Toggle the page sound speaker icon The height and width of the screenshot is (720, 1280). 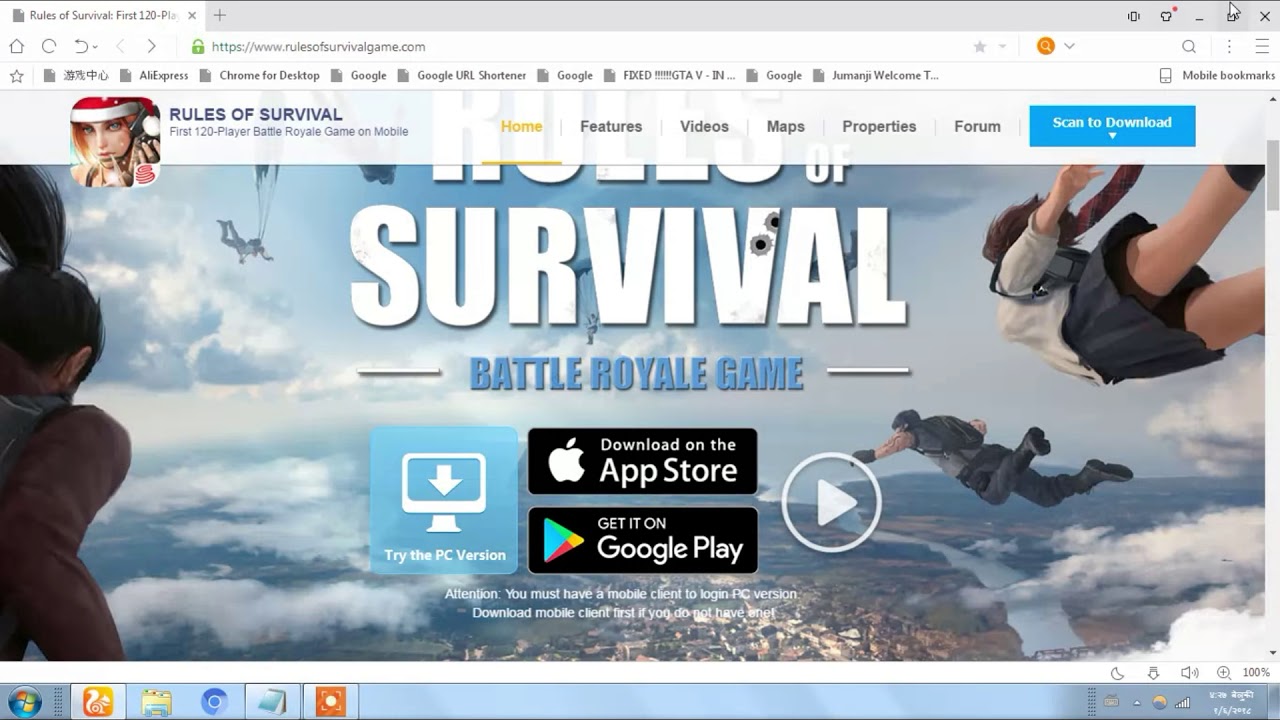tap(1189, 673)
